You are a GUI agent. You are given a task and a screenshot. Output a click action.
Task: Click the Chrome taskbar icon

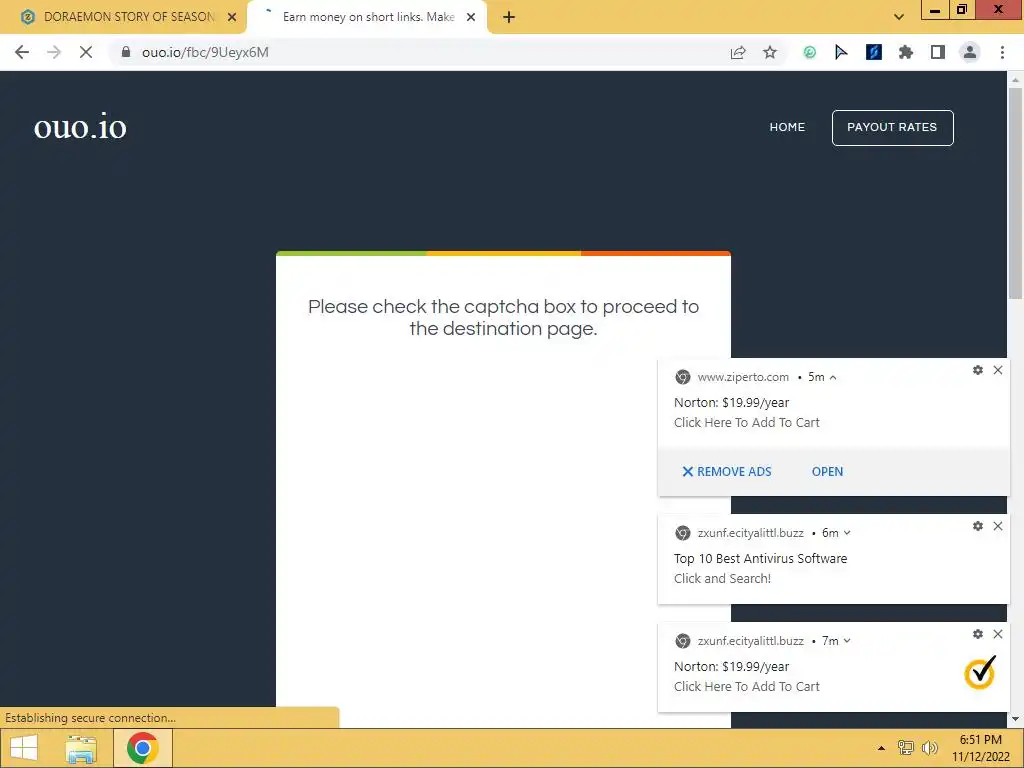143,748
